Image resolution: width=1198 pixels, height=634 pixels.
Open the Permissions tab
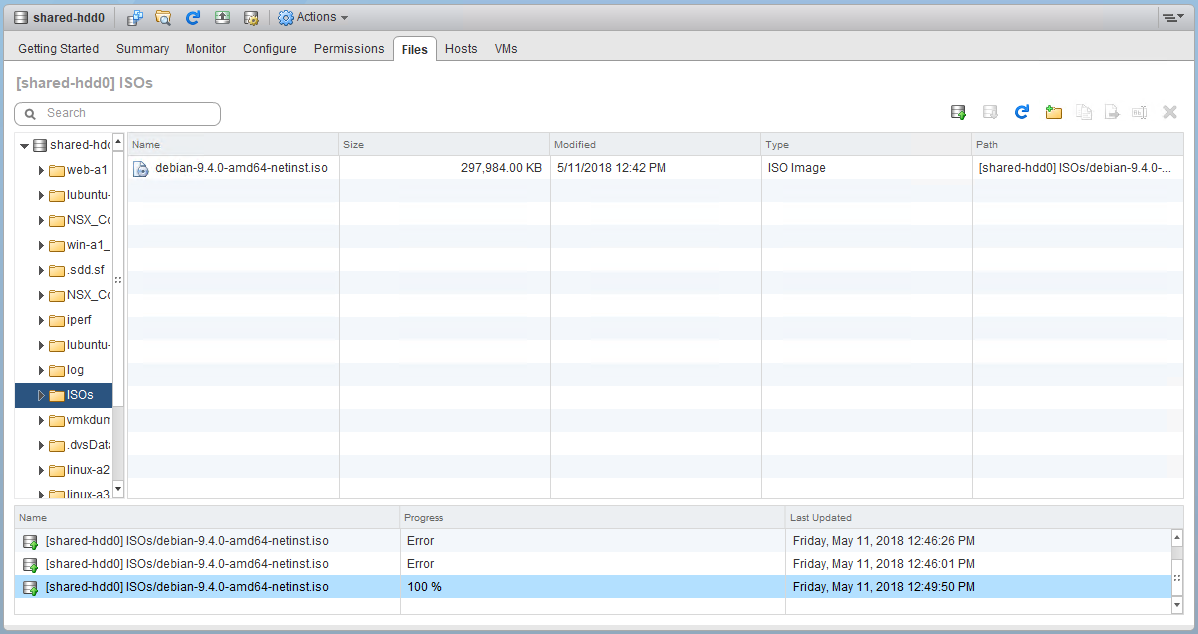click(349, 49)
